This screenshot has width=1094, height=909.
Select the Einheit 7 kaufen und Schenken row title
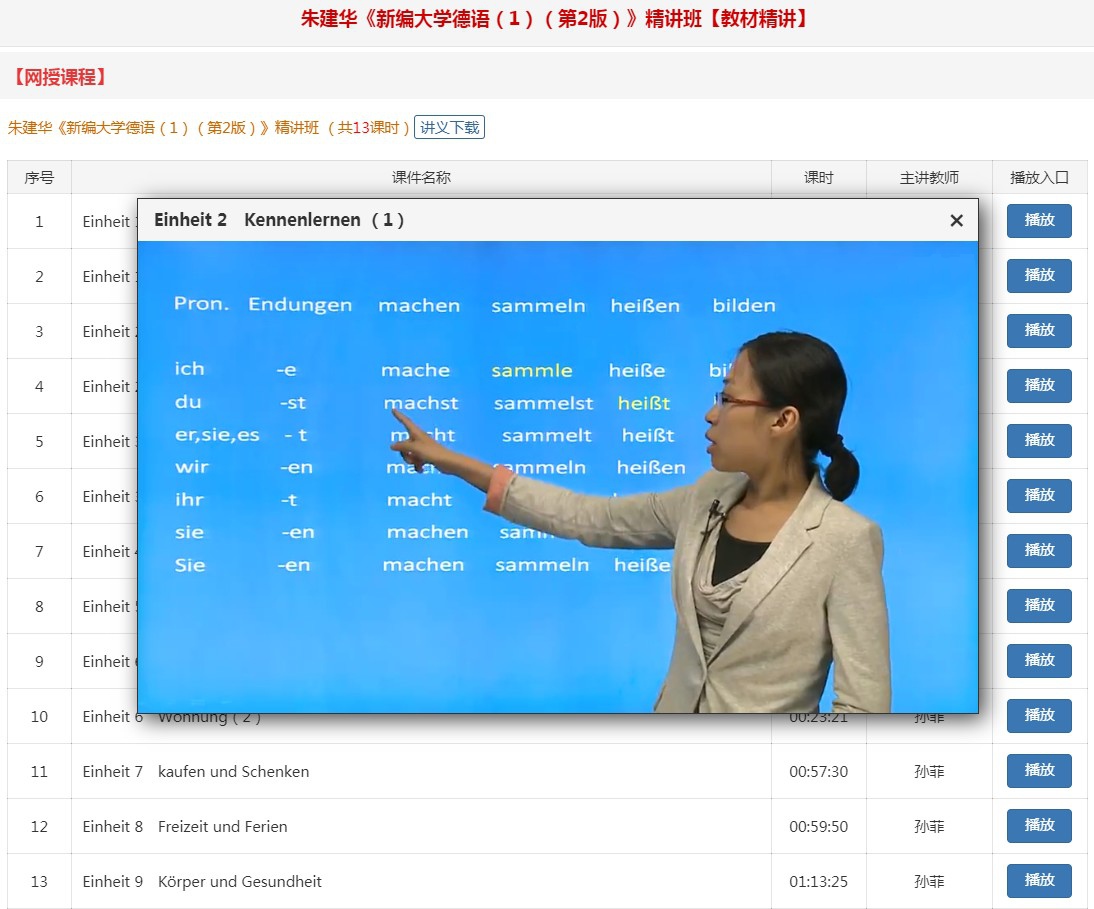pyautogui.click(x=196, y=772)
